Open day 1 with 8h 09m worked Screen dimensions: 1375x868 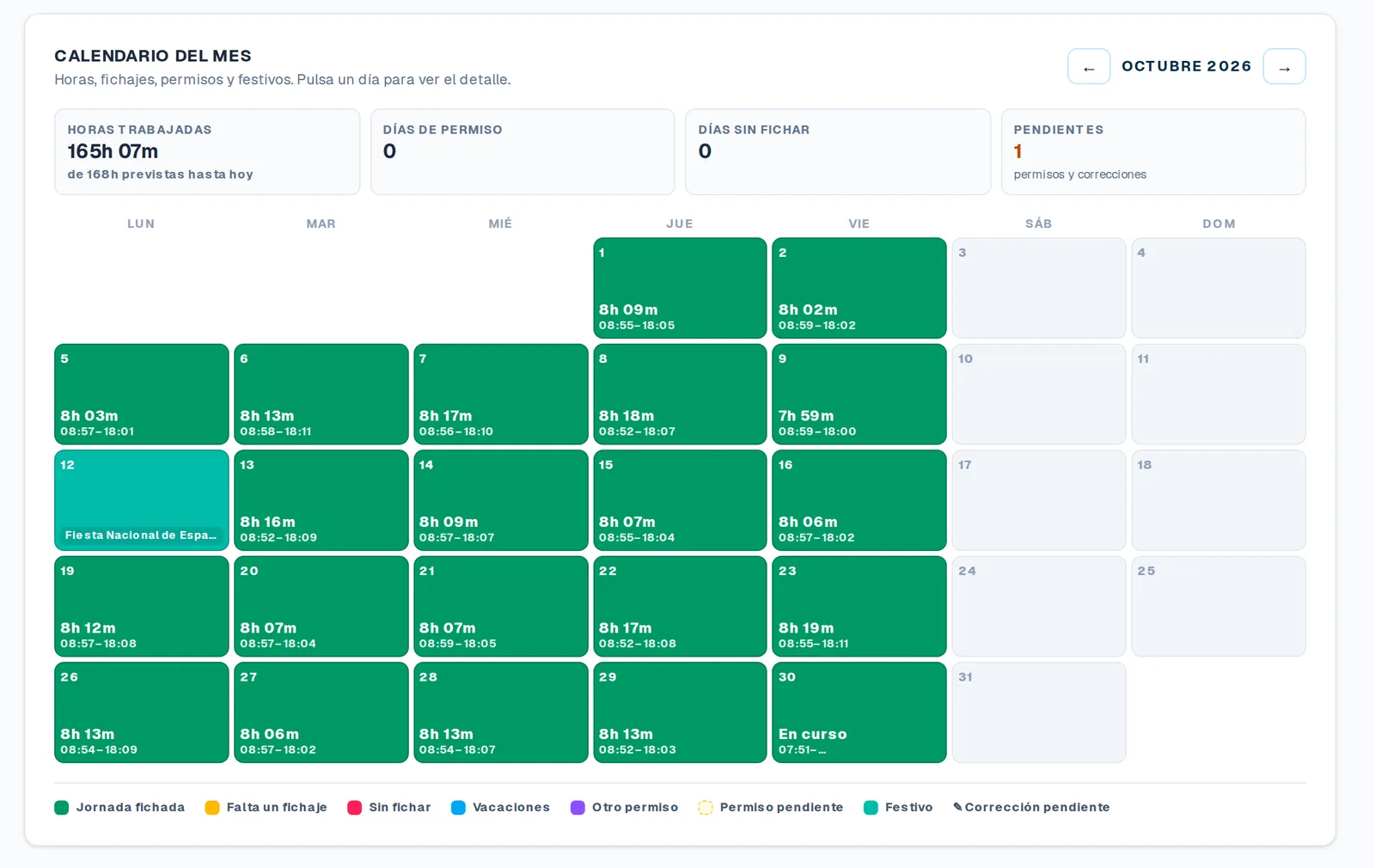(x=680, y=288)
